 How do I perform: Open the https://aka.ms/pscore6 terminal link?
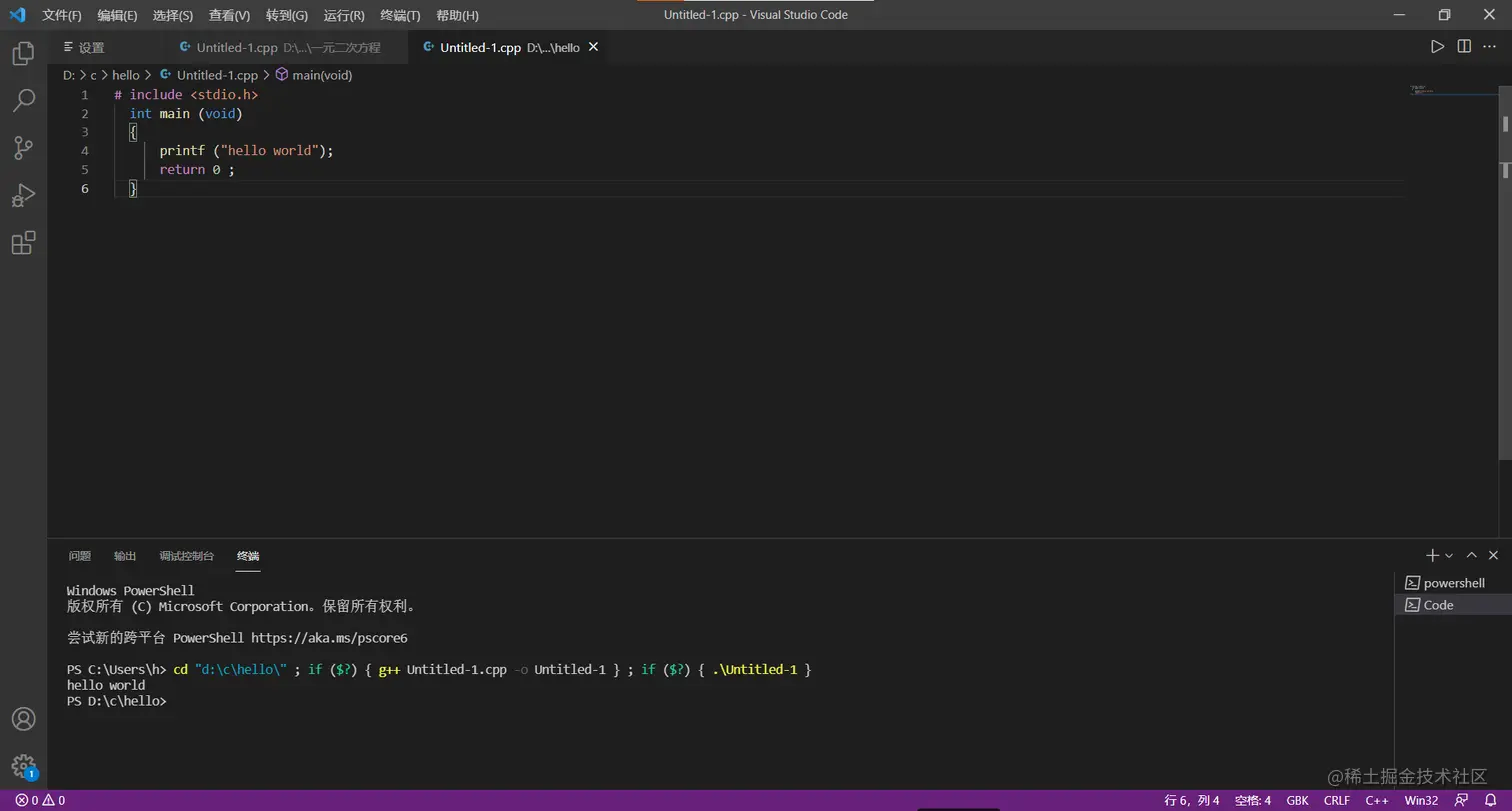click(x=329, y=638)
